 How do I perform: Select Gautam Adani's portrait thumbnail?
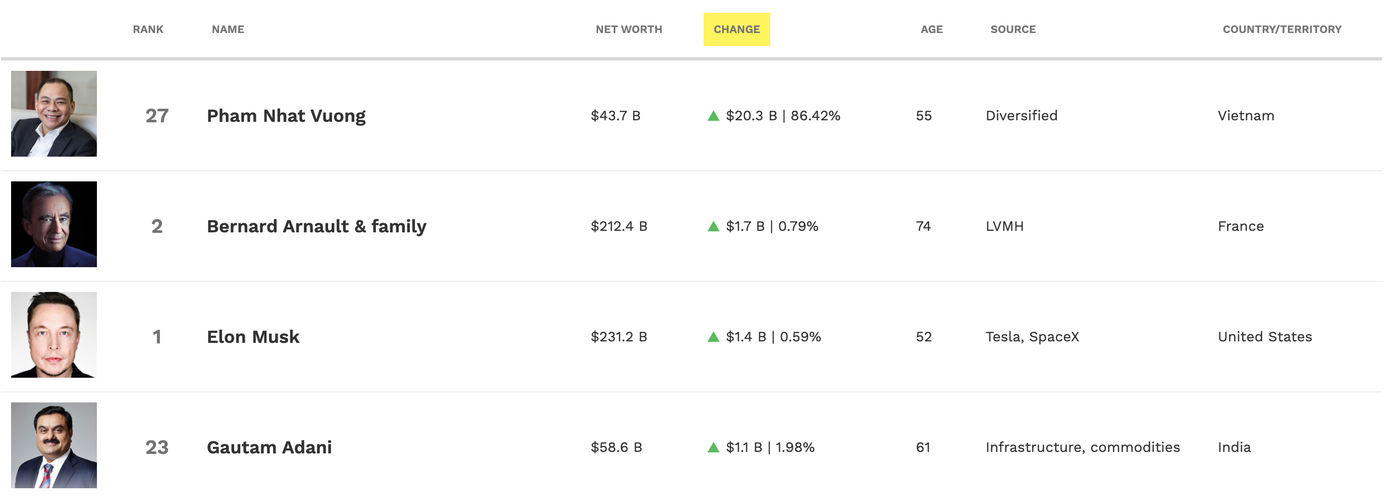click(54, 445)
